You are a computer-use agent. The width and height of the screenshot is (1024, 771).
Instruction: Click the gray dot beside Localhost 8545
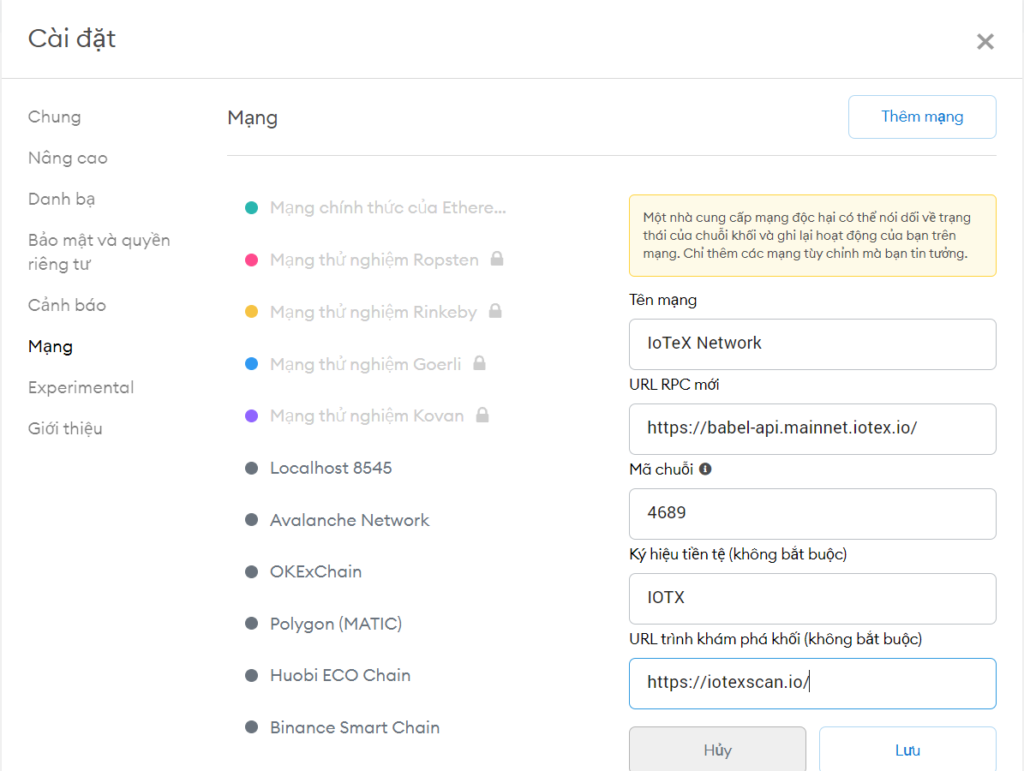coord(251,468)
